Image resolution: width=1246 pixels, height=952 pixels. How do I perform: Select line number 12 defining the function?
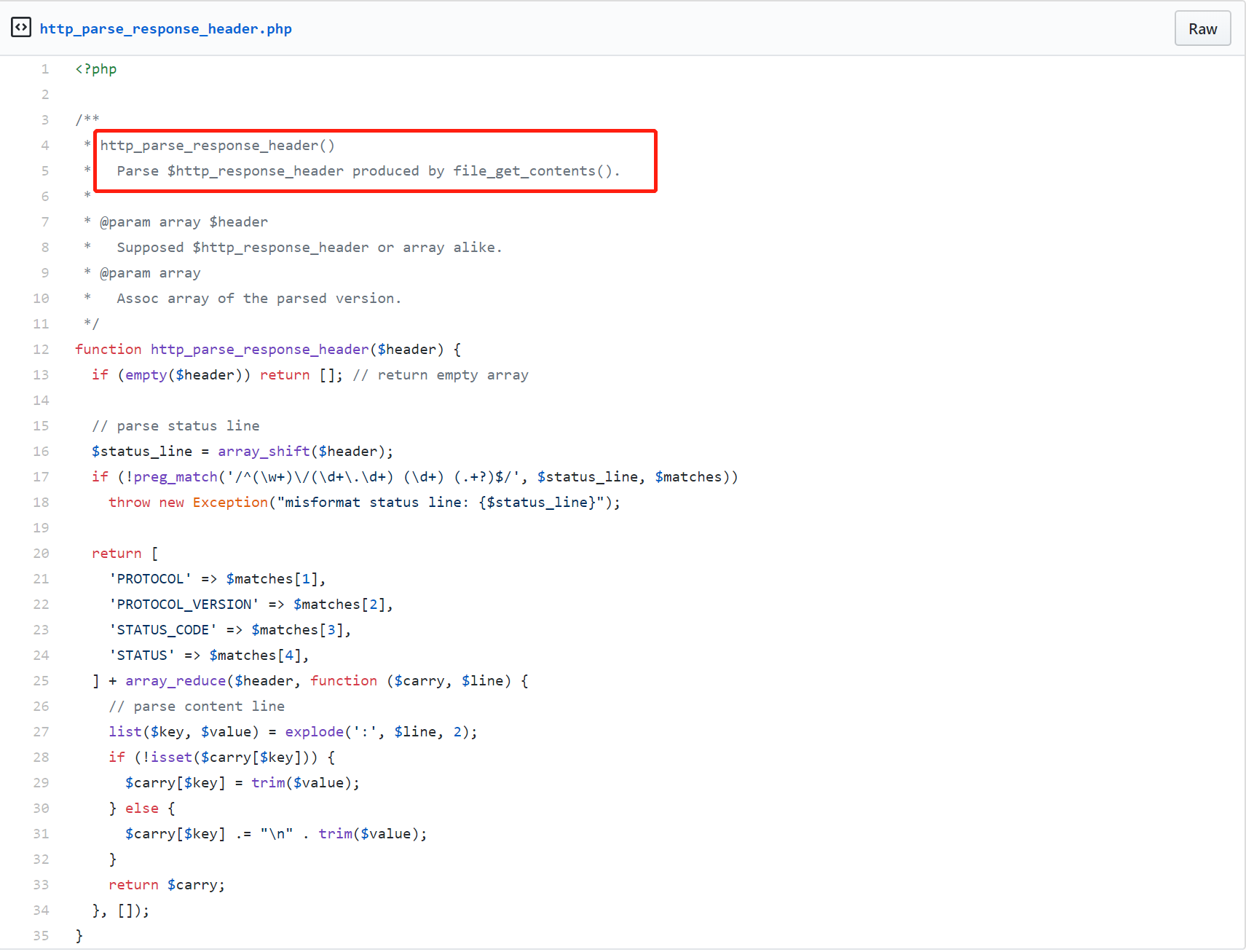tap(41, 349)
